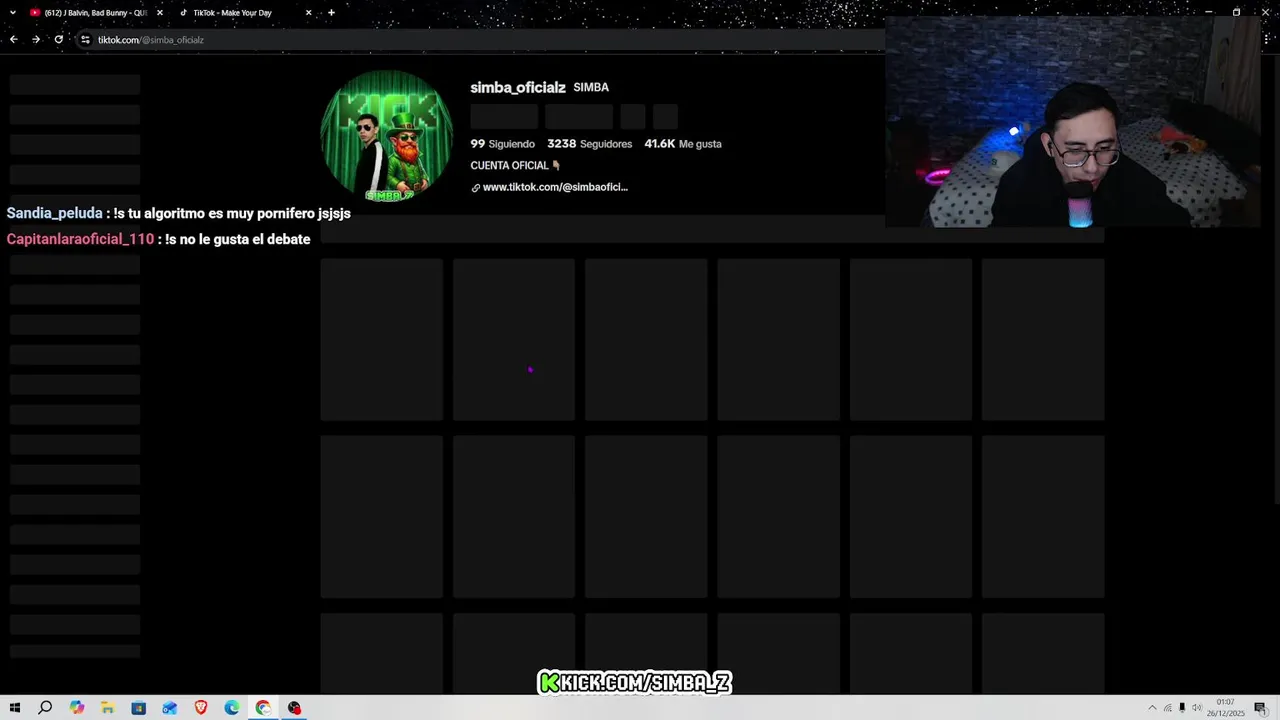Open the tab search dropdown arrow
Screen dimensions: 1280x720
point(13,13)
